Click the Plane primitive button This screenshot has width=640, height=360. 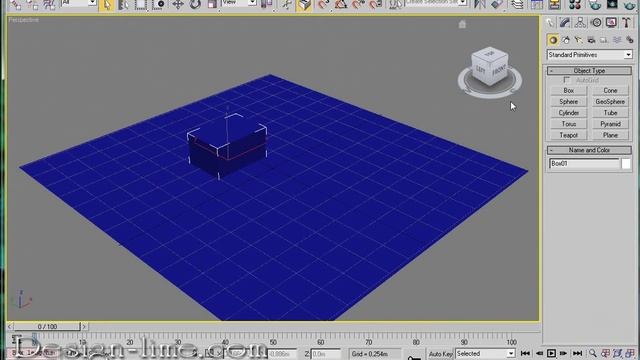(610, 135)
